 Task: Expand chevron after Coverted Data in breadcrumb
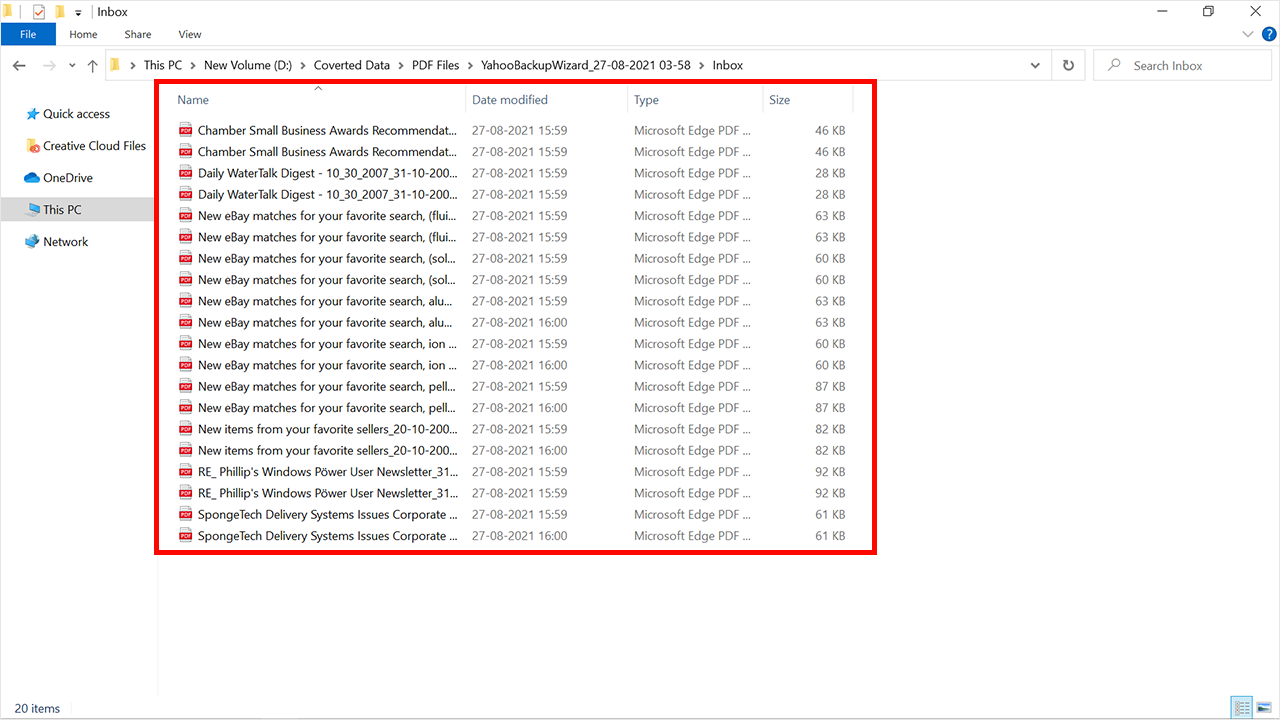401,65
